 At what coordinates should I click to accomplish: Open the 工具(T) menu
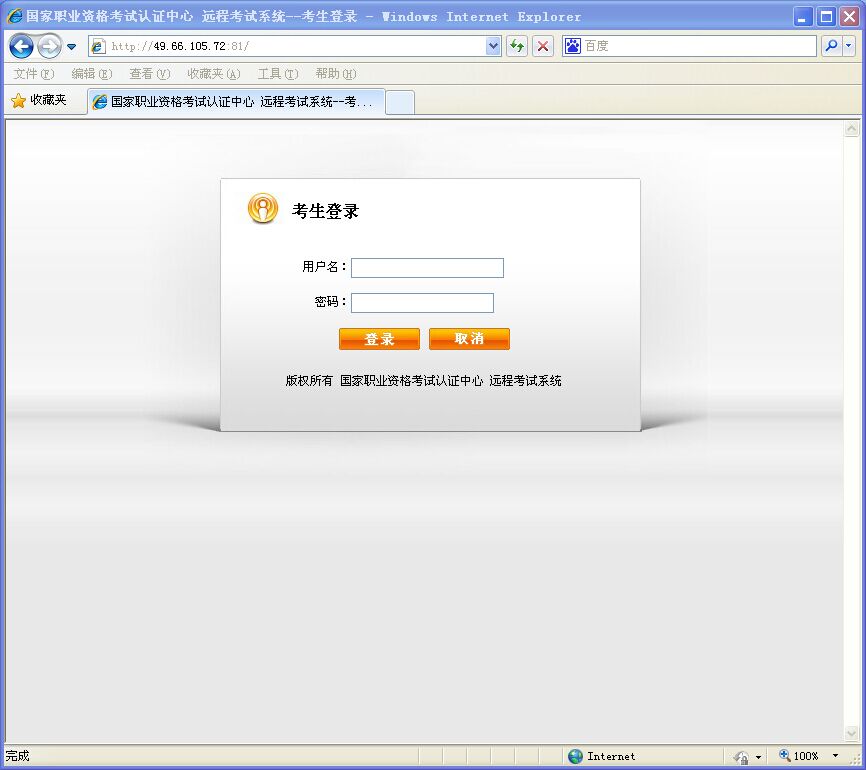[x=278, y=73]
